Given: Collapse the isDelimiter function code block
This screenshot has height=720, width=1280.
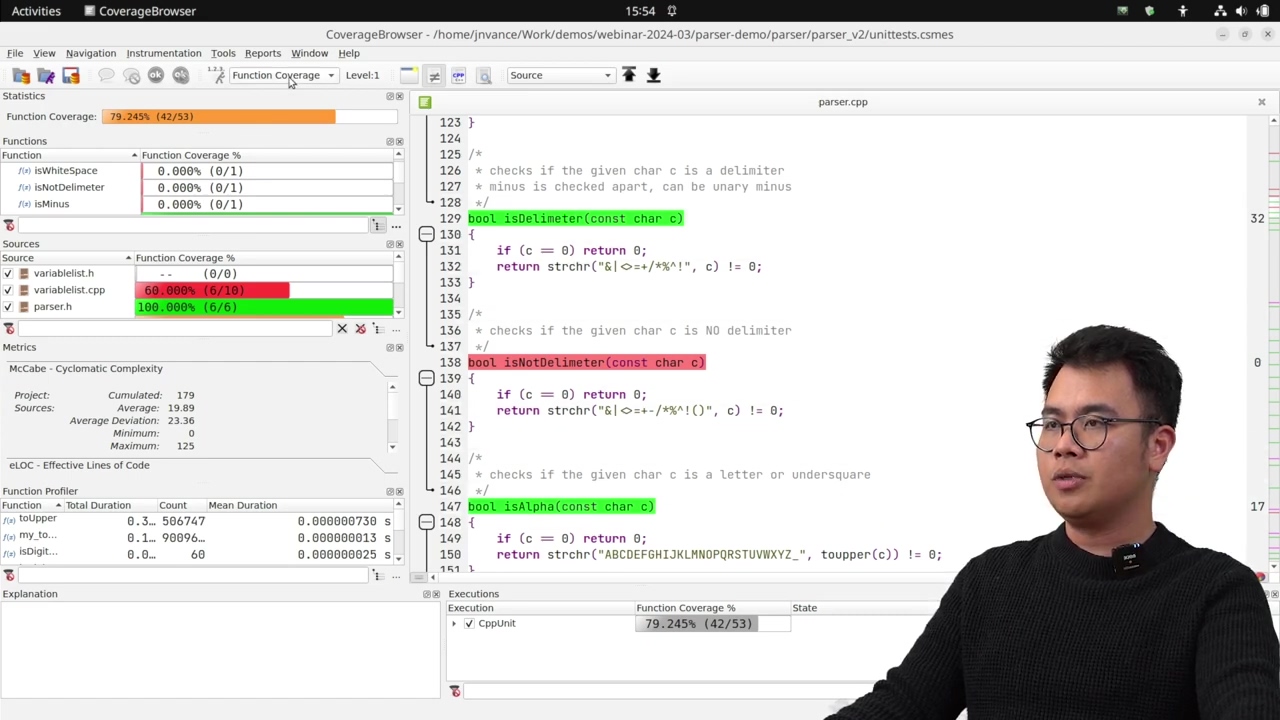Looking at the screenshot, I should [x=426, y=234].
